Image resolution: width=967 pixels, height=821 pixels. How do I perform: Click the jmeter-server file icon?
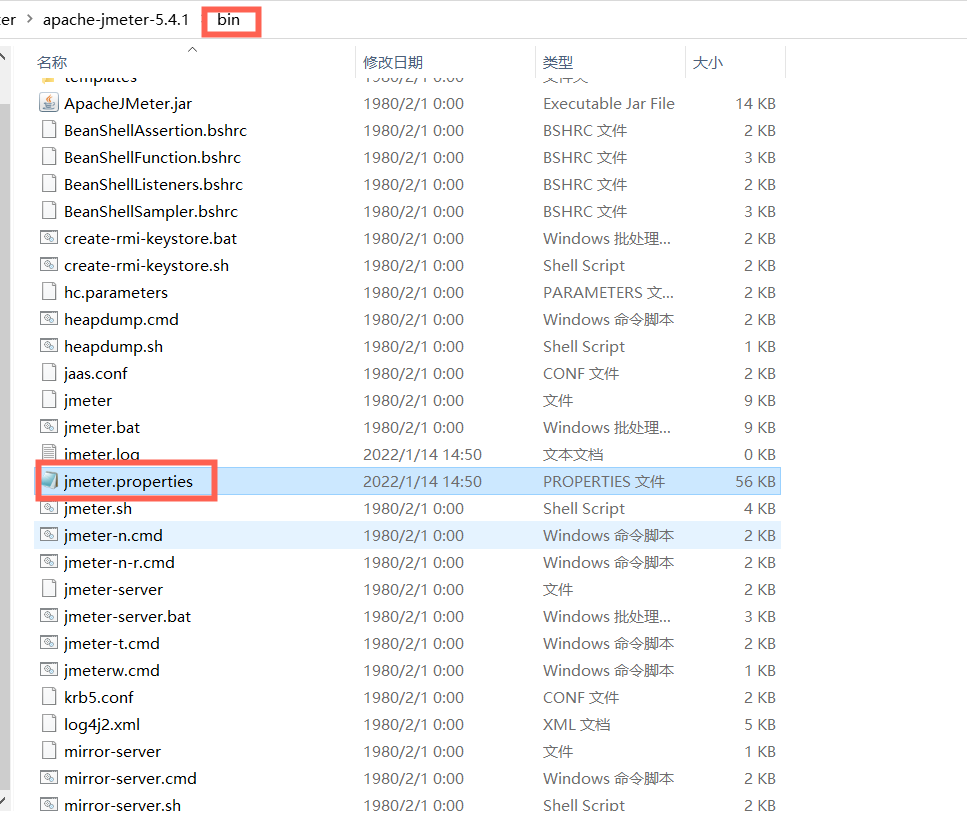pos(49,589)
